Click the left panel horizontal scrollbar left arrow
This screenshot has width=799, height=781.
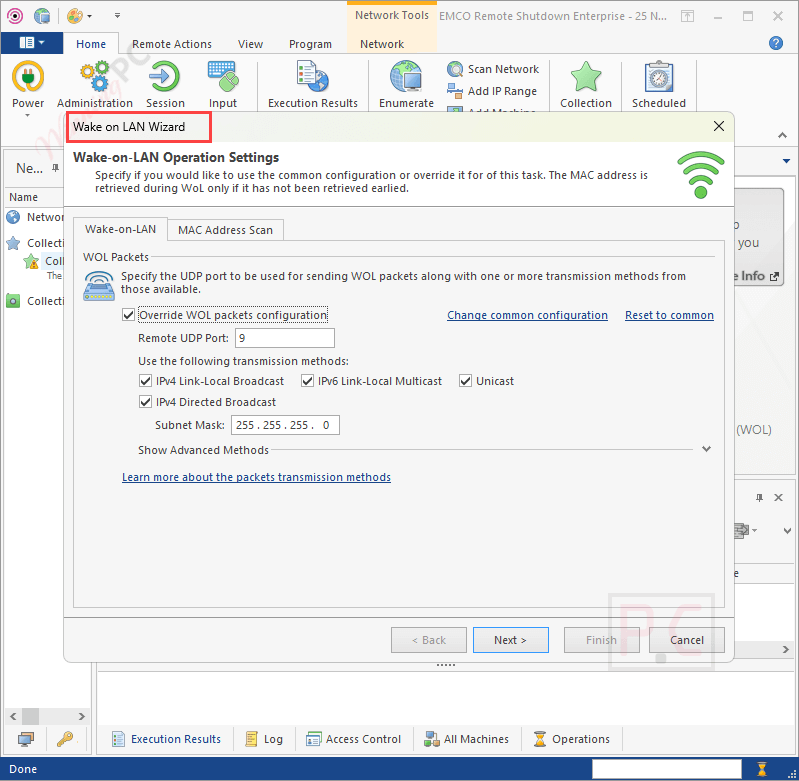[13, 716]
